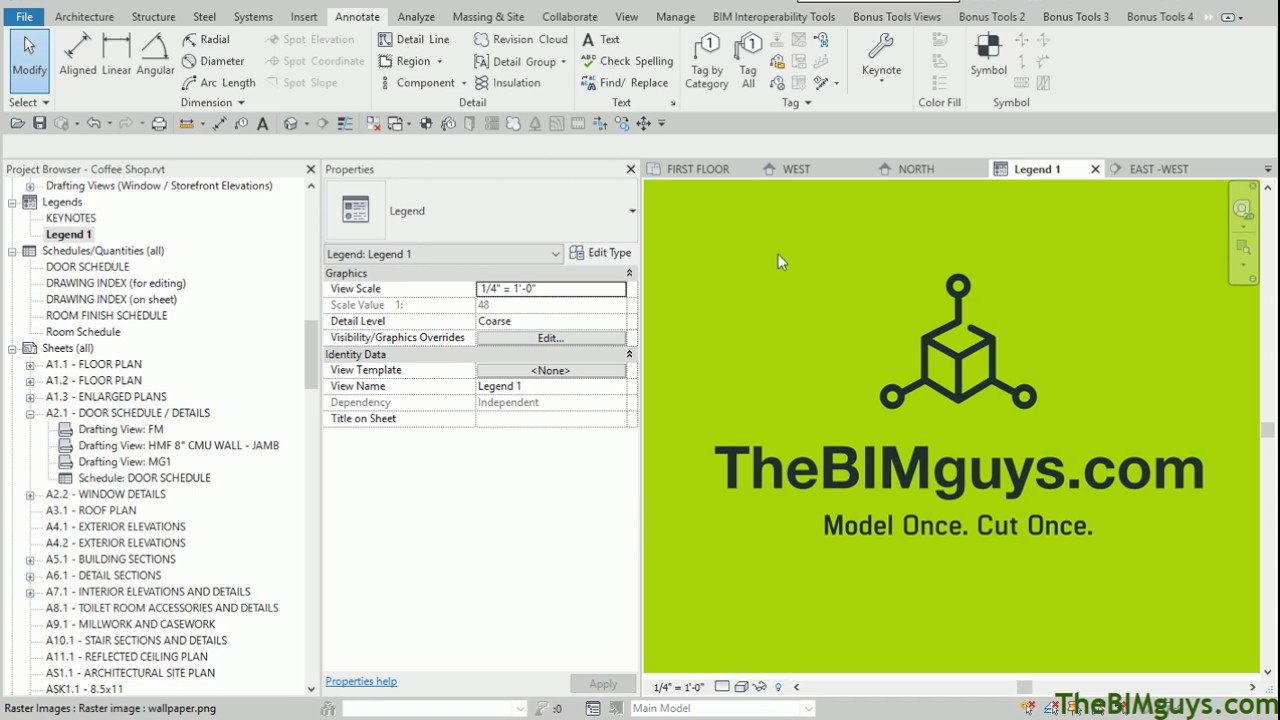Open the Properties help link
This screenshot has width=1280, height=720.
(x=361, y=682)
